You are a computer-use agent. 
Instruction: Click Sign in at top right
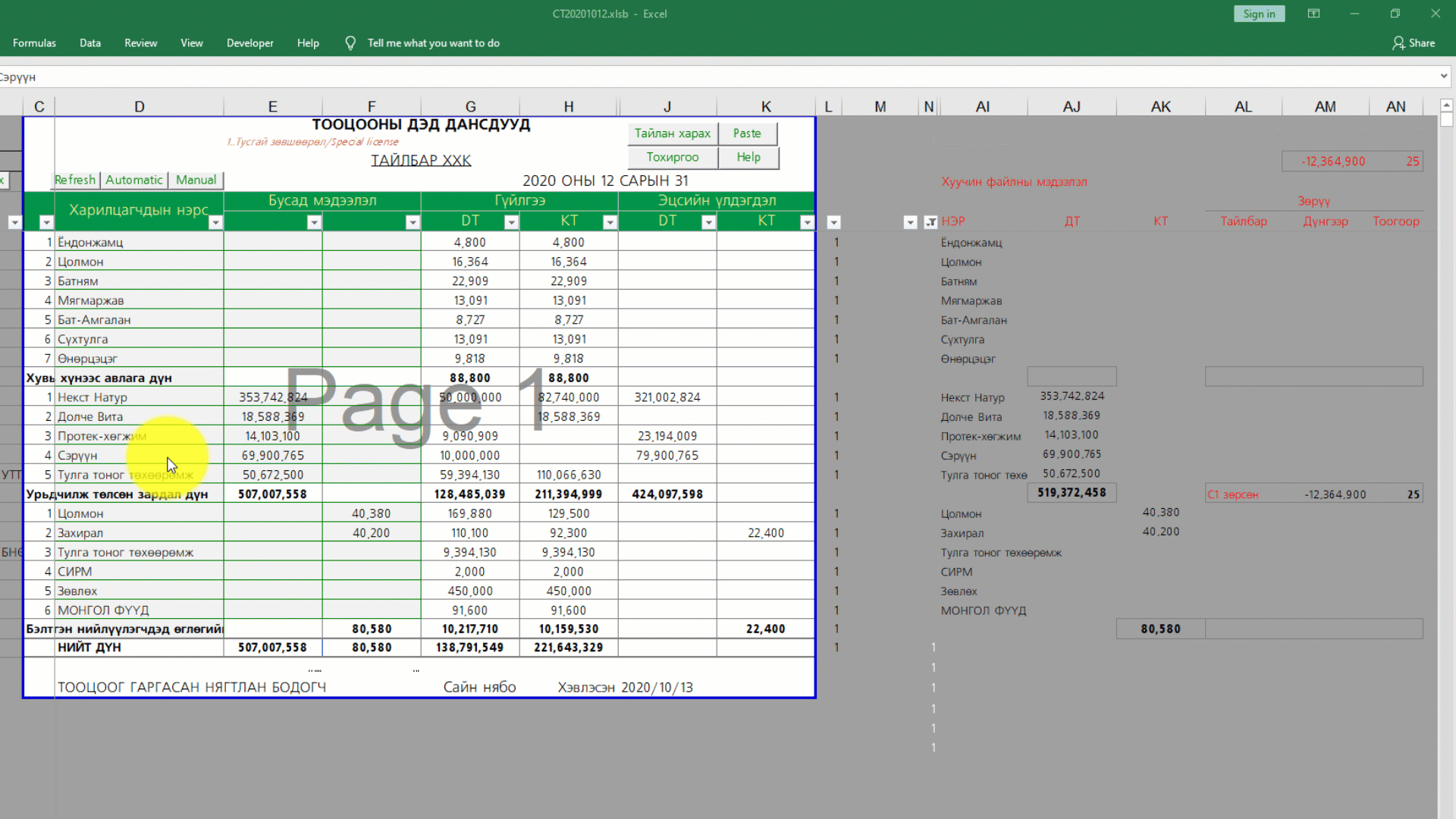(x=1259, y=14)
